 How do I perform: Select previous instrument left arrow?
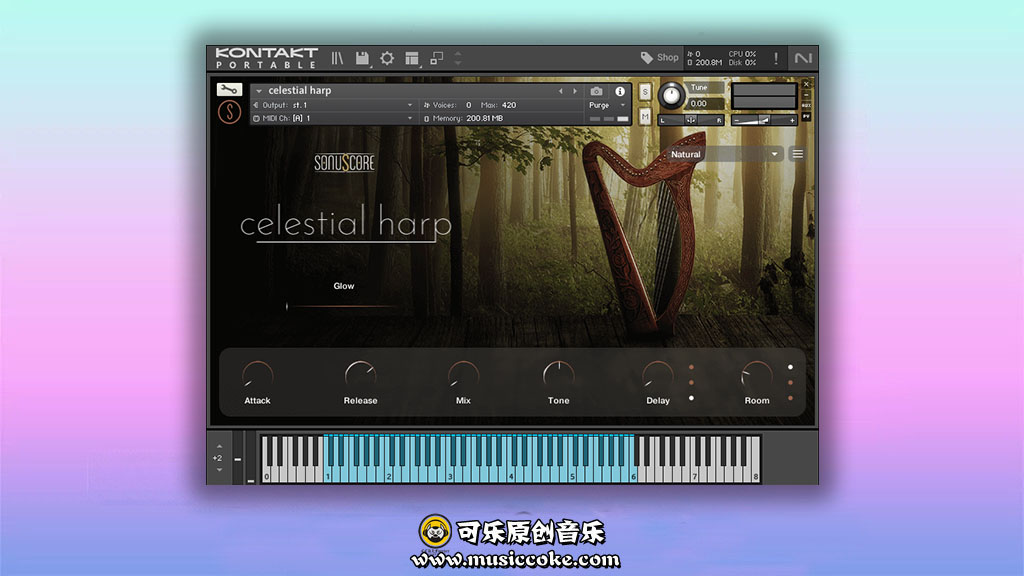tap(560, 91)
